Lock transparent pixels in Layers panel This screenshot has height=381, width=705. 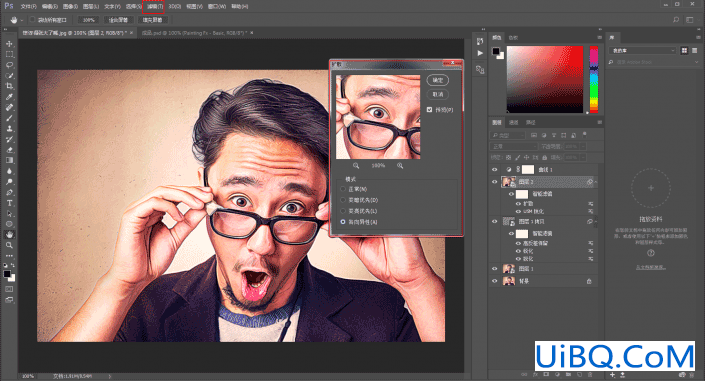point(509,157)
